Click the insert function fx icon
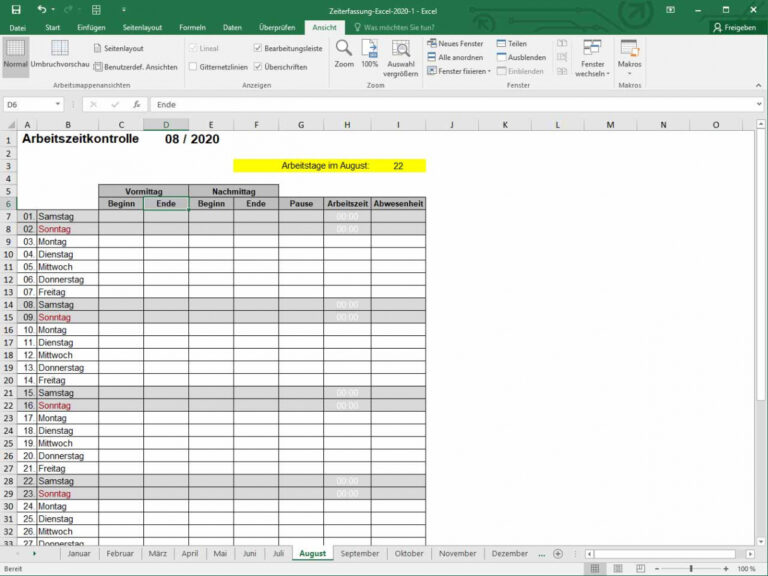Viewport: 768px width, 576px height. (135, 104)
